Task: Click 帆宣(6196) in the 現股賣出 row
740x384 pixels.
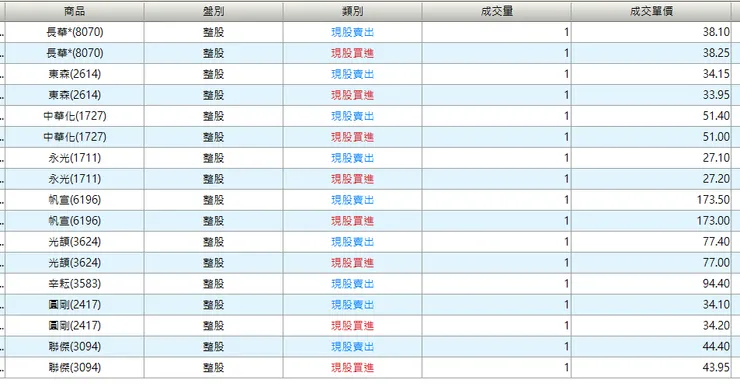Action: [75, 200]
